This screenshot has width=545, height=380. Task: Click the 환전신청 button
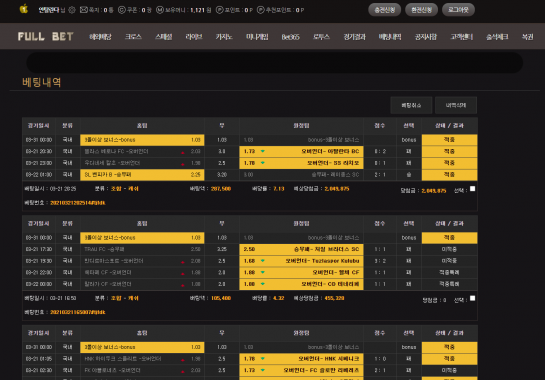click(421, 10)
